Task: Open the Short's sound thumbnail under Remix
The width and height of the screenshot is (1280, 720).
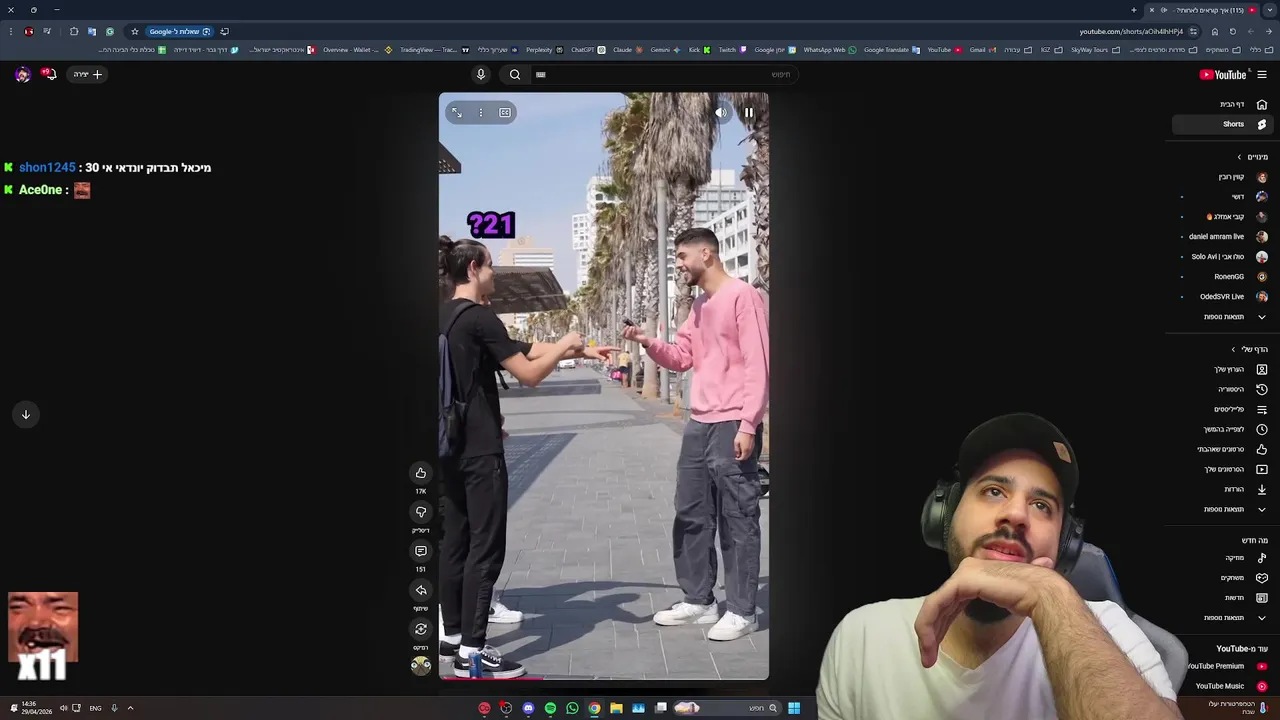Action: tap(421, 665)
